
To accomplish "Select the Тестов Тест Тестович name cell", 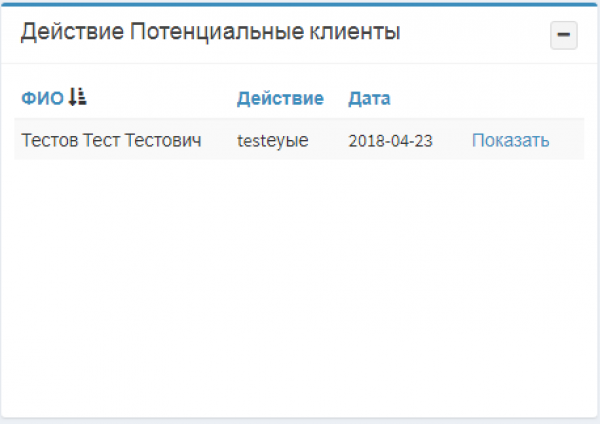I will pos(111,140).
